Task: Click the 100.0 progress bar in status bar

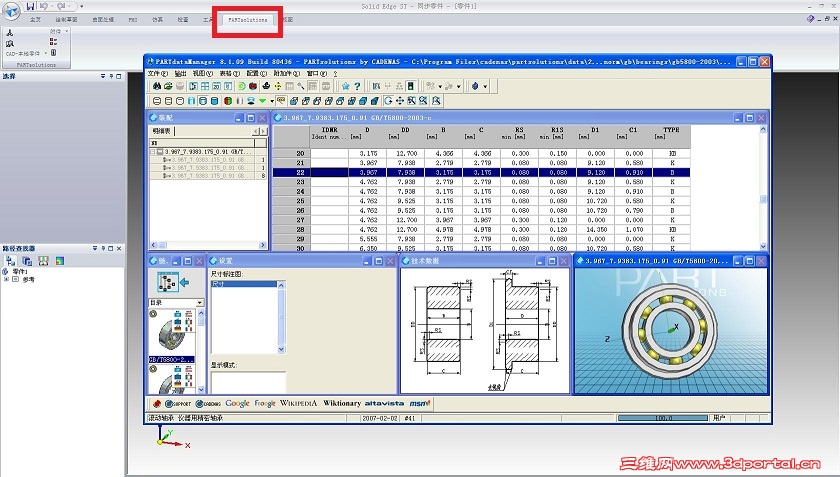Action: pos(663,418)
